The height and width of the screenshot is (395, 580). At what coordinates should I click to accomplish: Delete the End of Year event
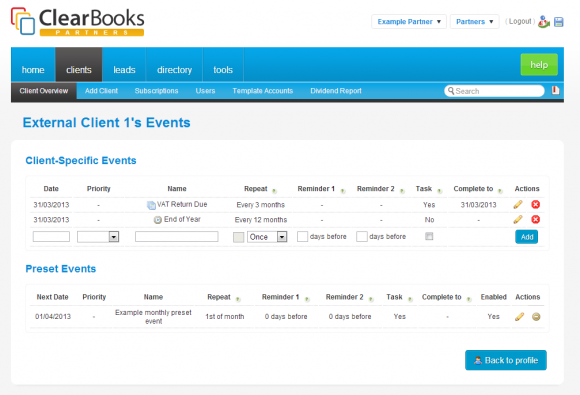[535, 219]
